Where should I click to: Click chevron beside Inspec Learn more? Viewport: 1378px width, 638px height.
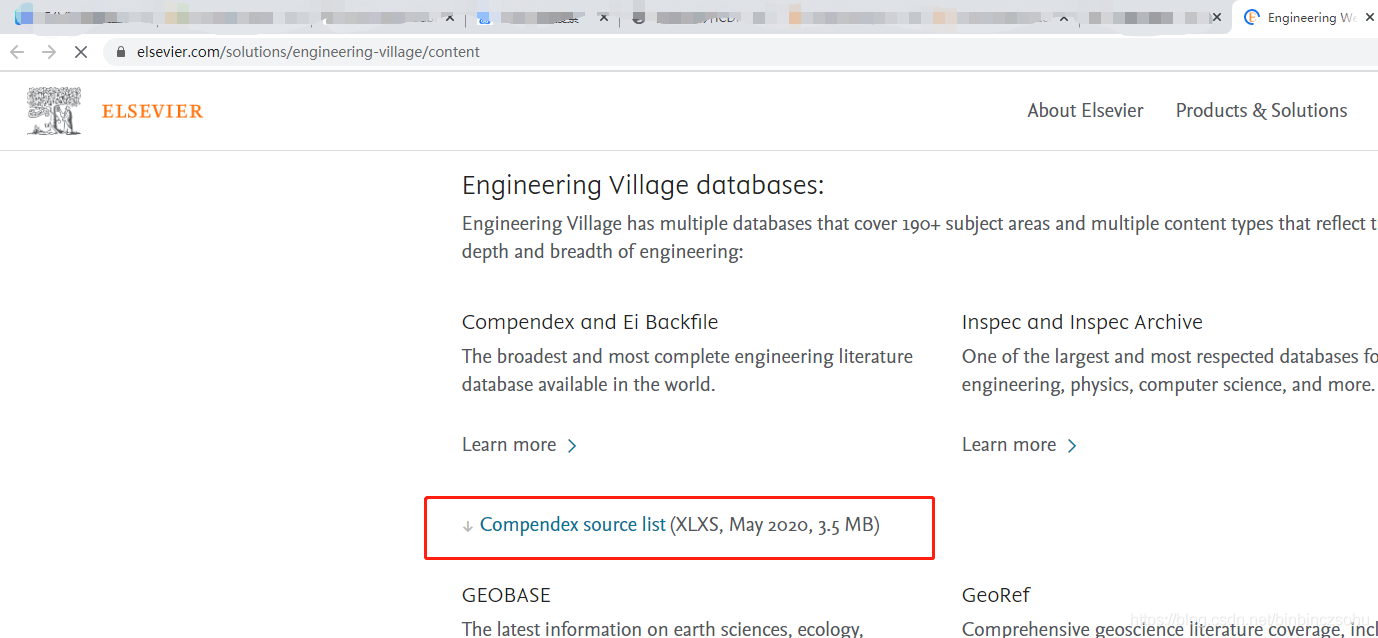[1072, 446]
